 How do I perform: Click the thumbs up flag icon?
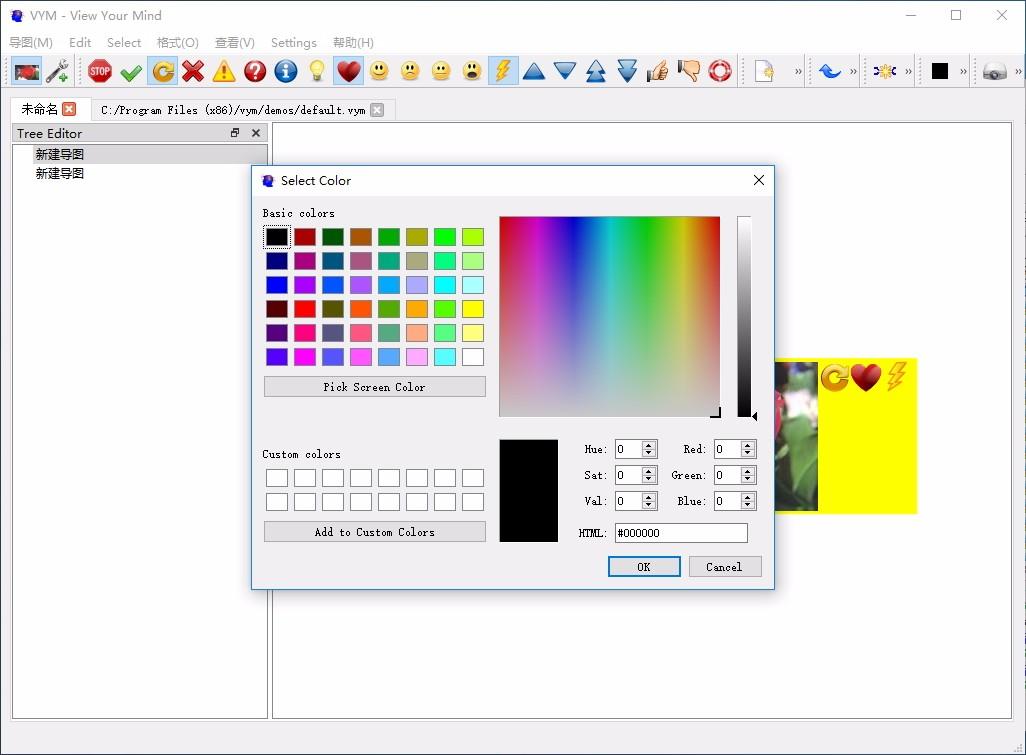coord(658,71)
